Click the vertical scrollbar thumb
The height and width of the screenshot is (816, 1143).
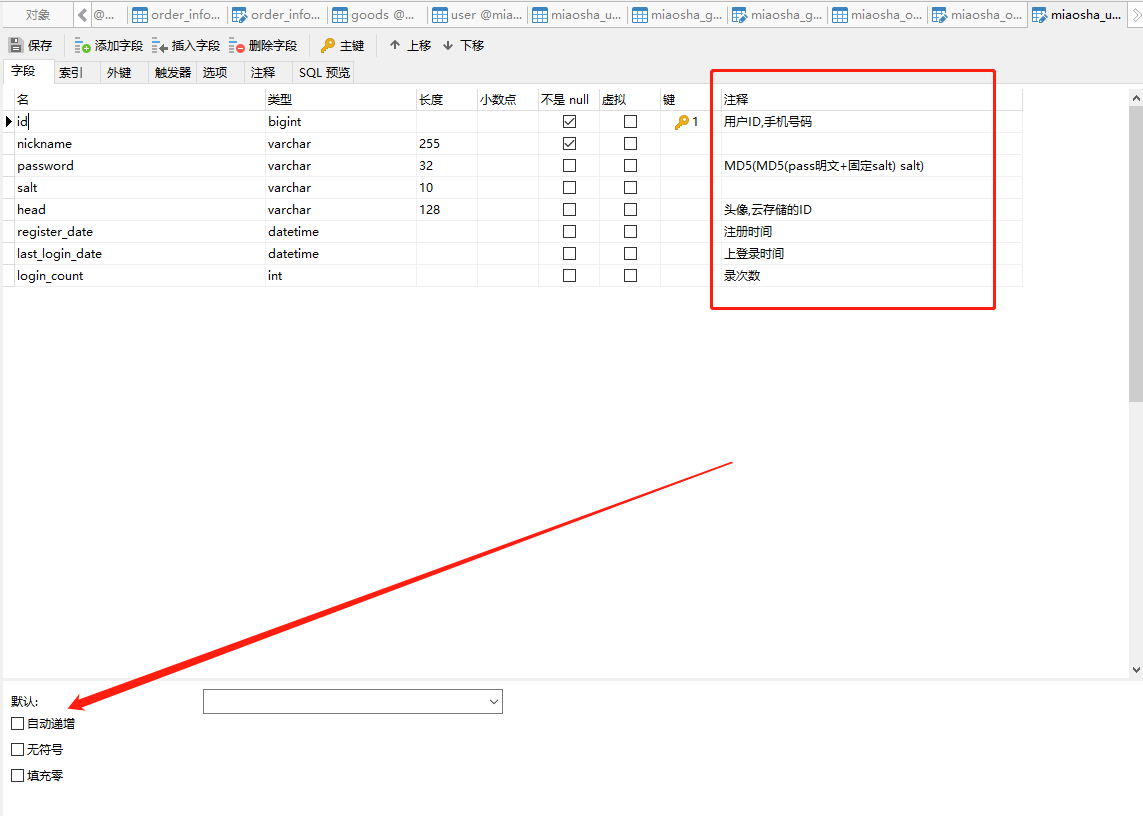[1136, 253]
